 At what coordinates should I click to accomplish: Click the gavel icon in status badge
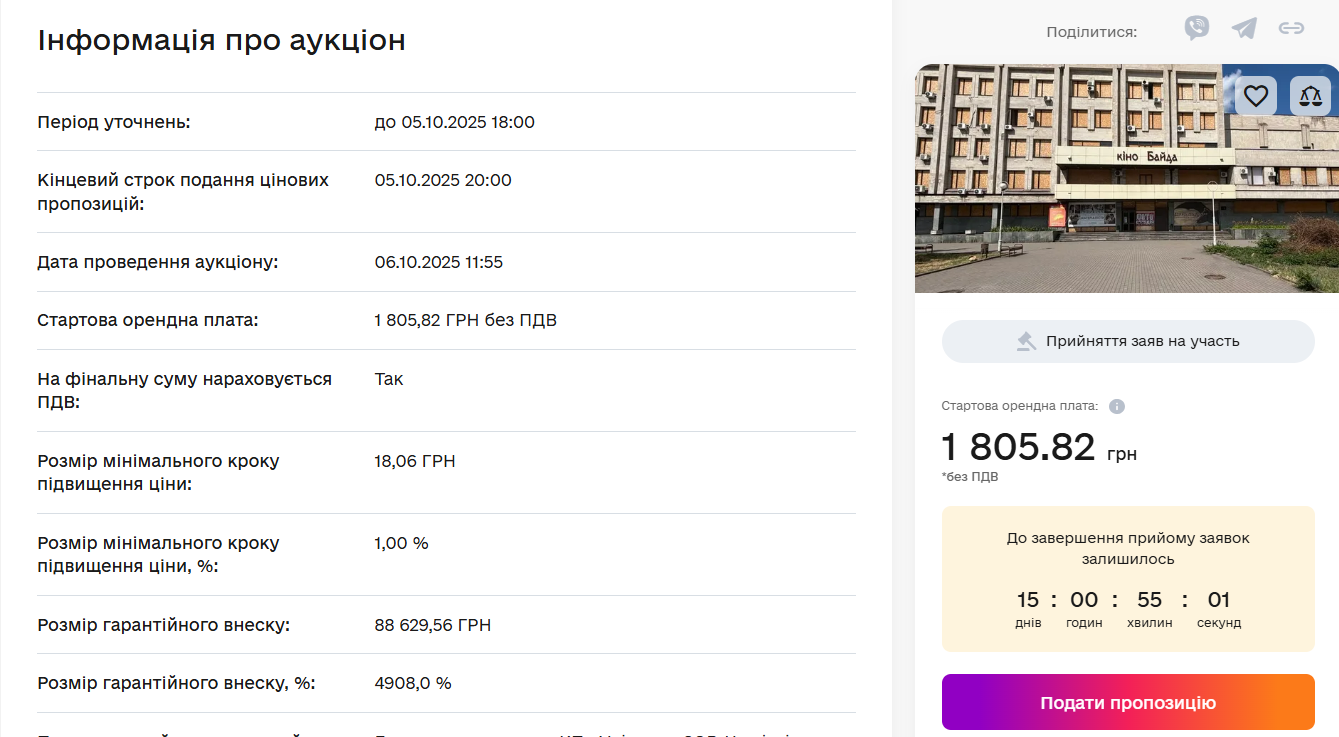coord(1027,341)
